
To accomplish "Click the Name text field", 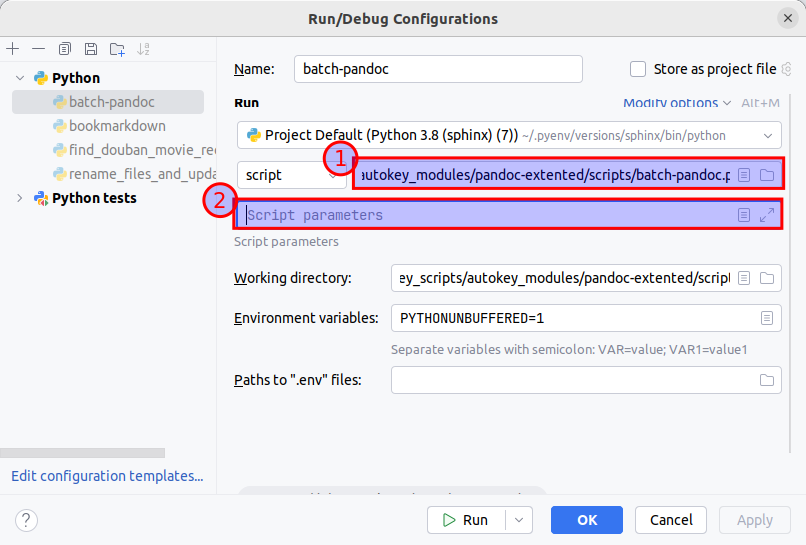I will click(438, 69).
